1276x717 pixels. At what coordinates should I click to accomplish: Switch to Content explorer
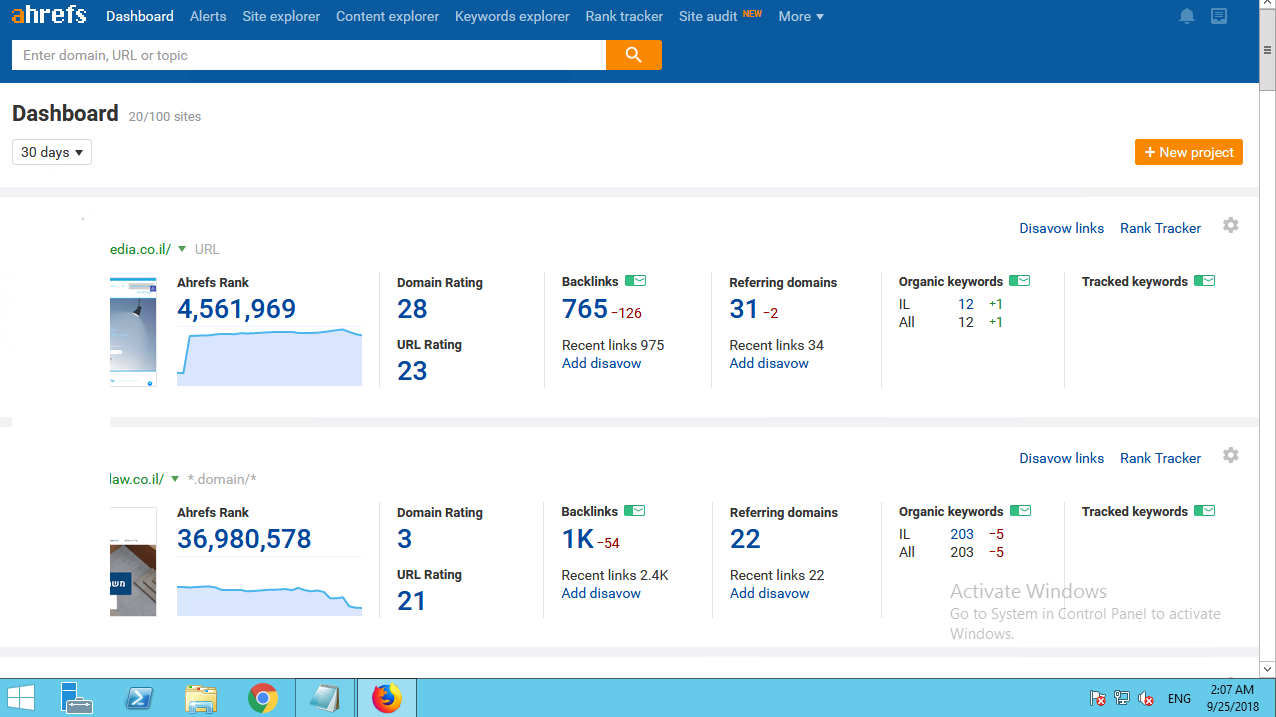pyautogui.click(x=387, y=16)
